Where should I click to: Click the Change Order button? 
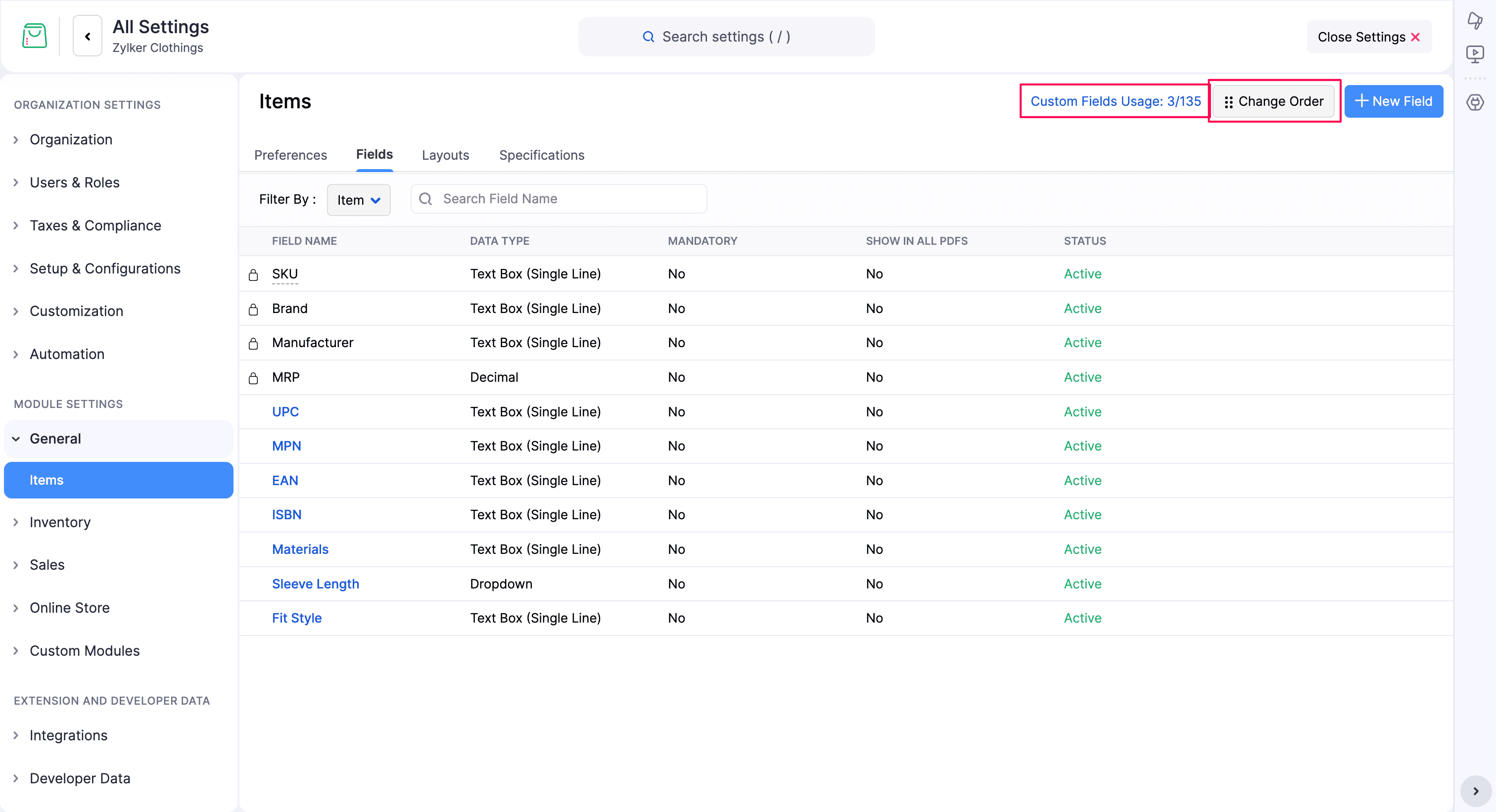point(1273,101)
